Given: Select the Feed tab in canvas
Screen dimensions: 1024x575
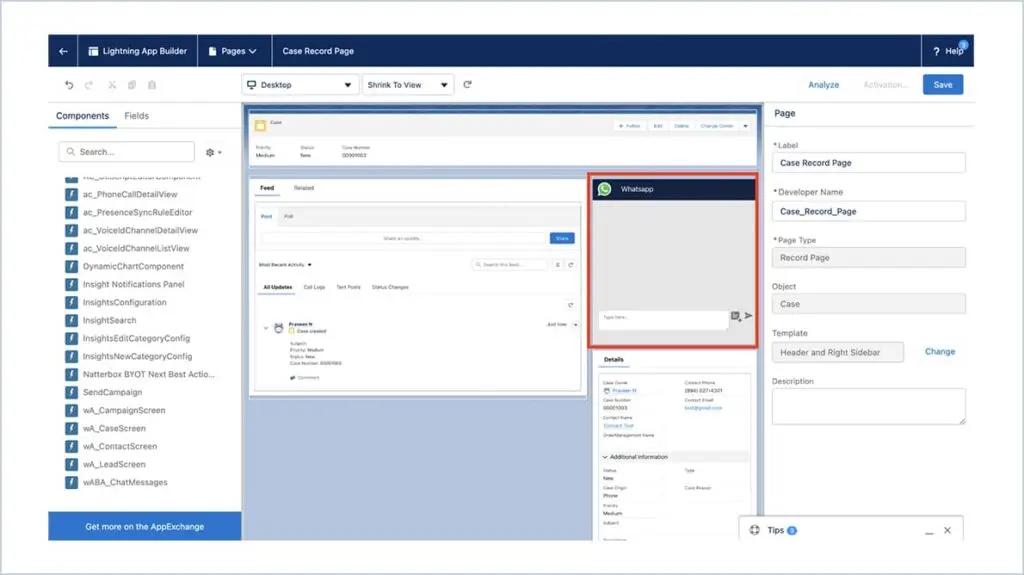Looking at the screenshot, I should pos(267,188).
